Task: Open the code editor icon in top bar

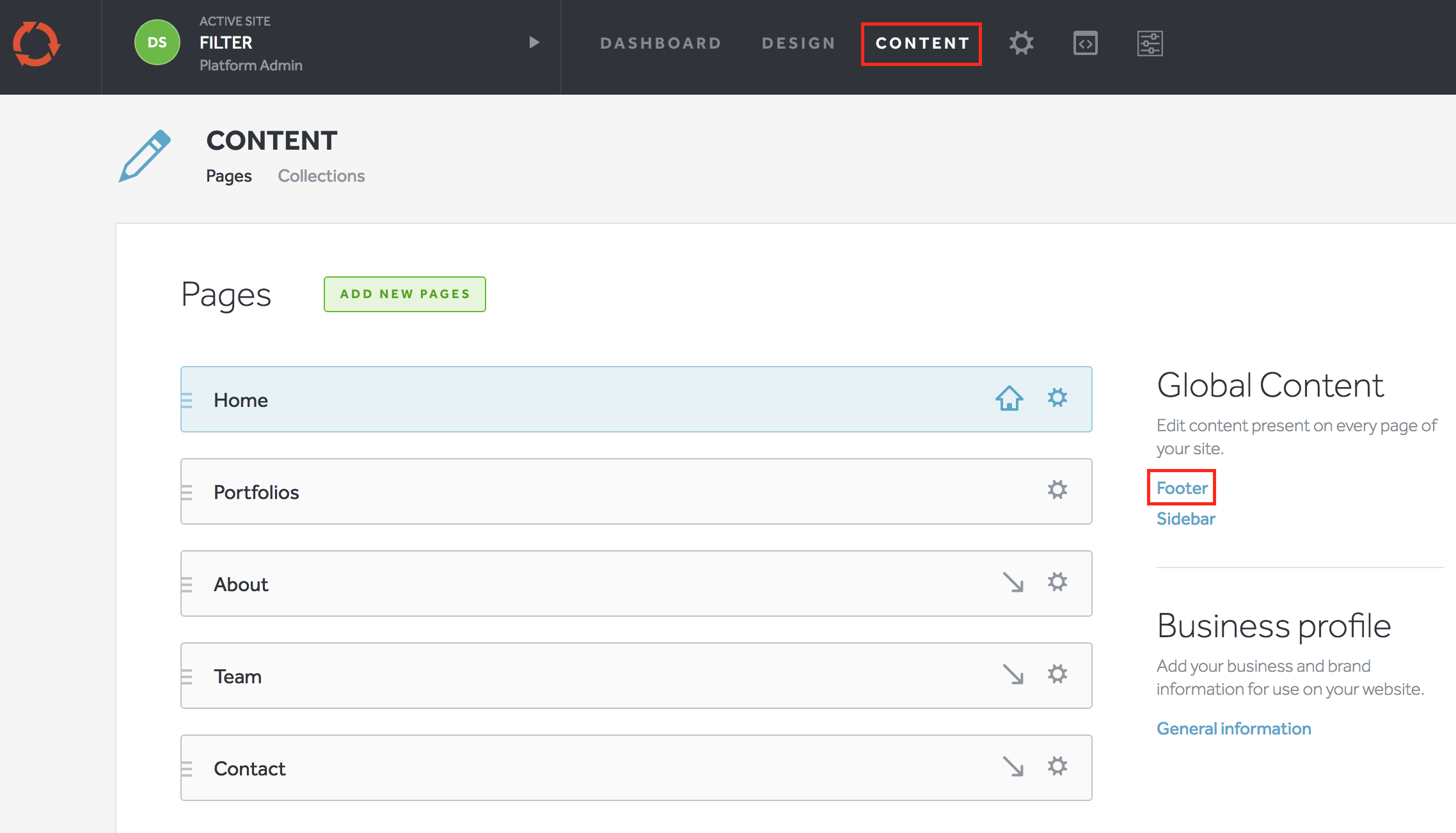Action: [x=1085, y=44]
